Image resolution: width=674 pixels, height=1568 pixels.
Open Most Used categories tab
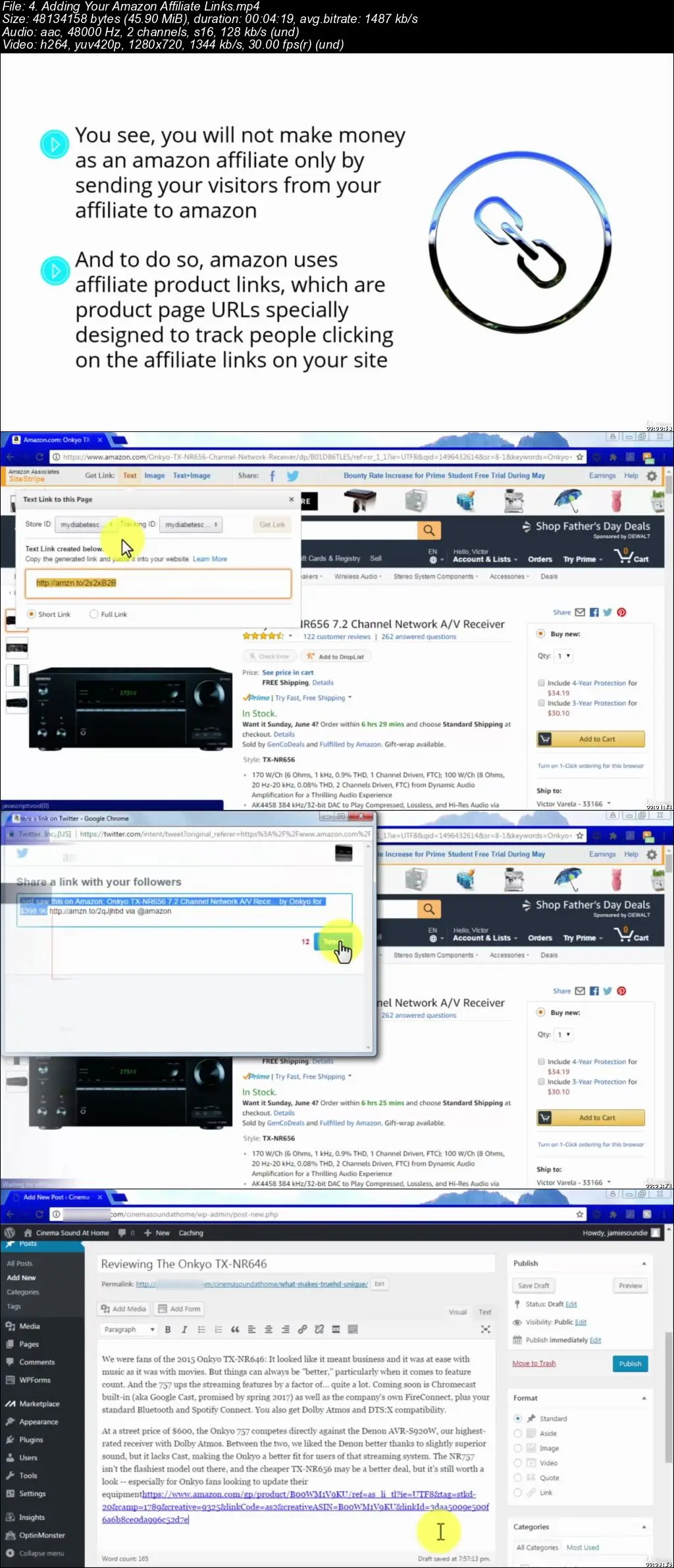(x=583, y=1548)
